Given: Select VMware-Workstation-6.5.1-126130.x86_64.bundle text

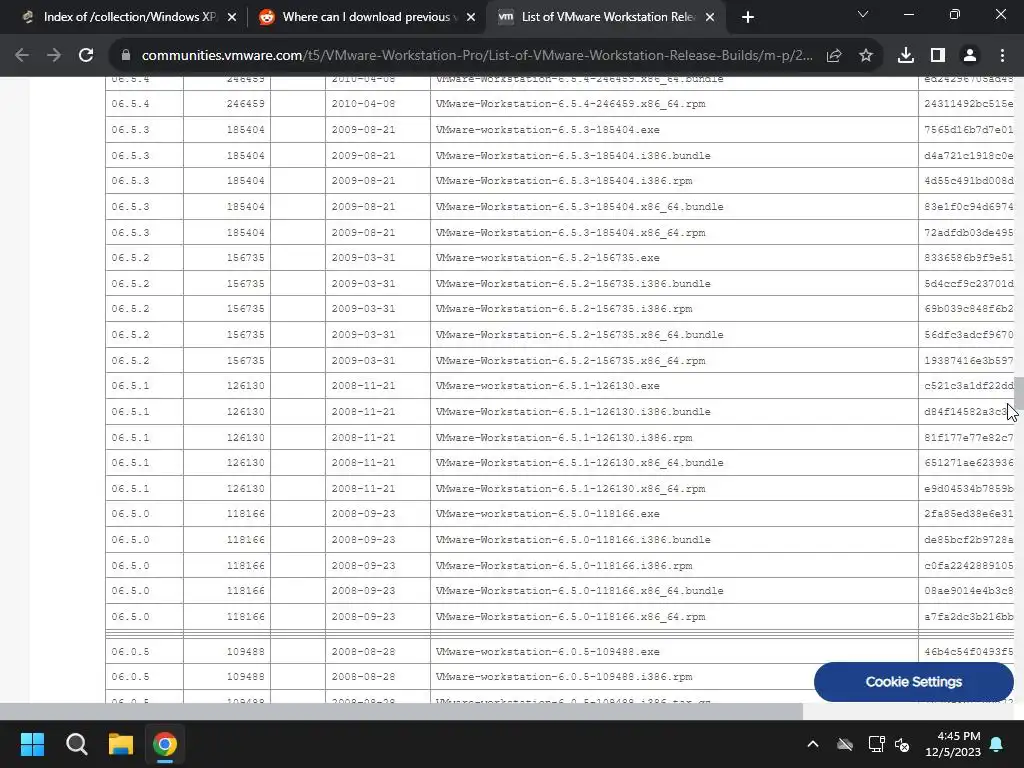Looking at the screenshot, I should pos(579,463).
